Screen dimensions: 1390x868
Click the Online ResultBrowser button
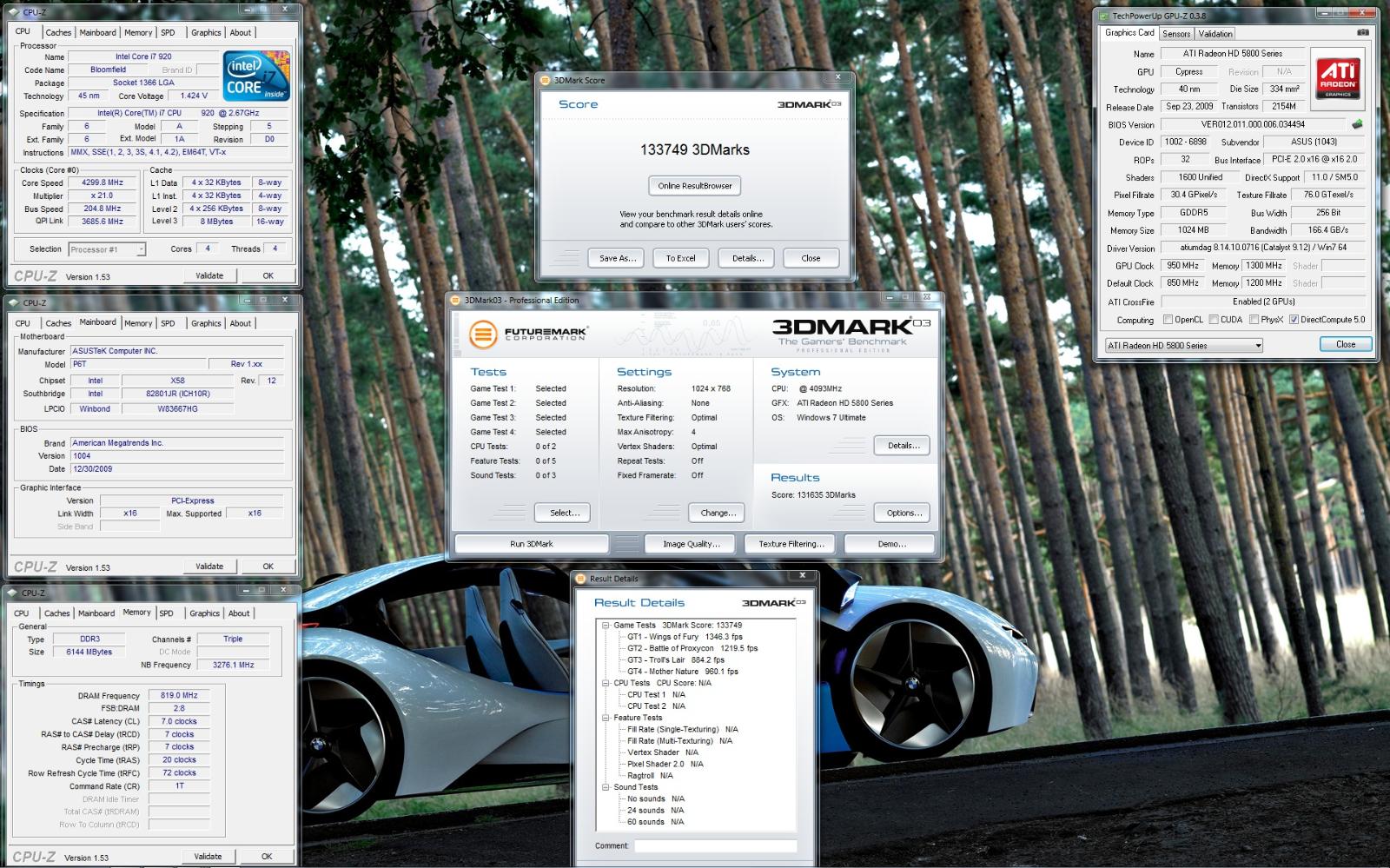click(x=695, y=186)
